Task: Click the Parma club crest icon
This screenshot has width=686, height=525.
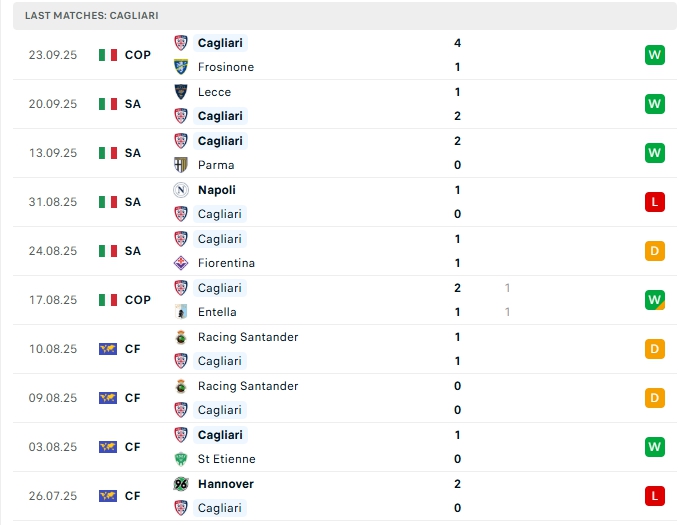Action: 181,165
